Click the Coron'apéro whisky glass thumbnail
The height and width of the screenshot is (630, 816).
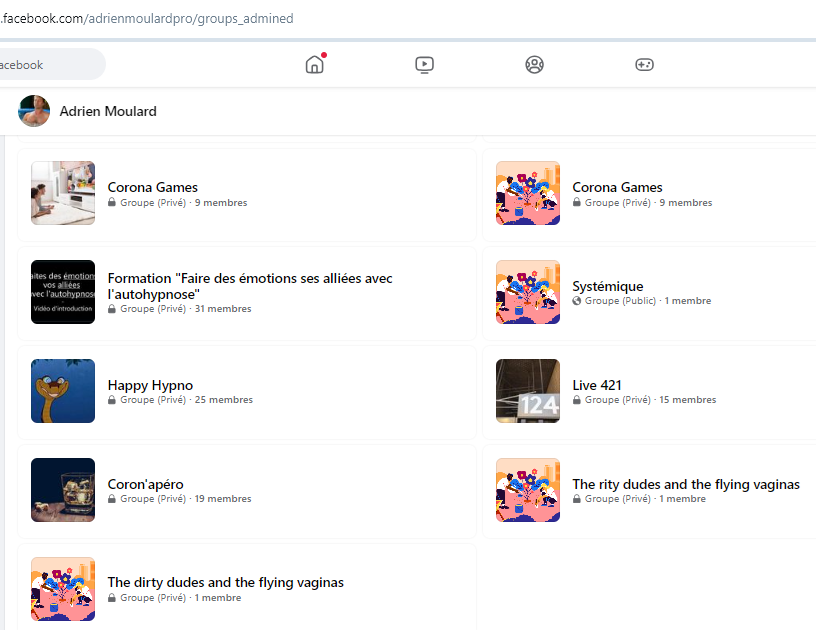pyautogui.click(x=63, y=490)
